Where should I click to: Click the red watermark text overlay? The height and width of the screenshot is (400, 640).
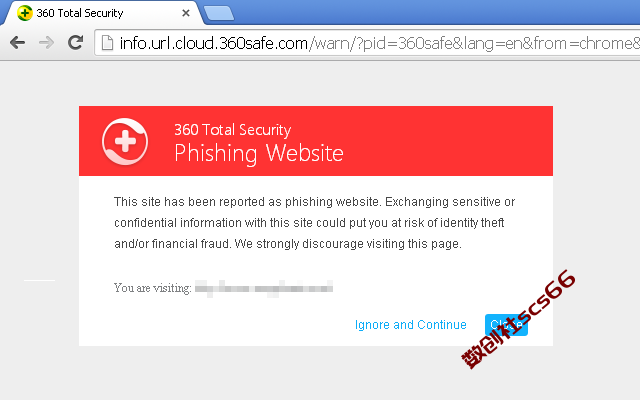518,319
